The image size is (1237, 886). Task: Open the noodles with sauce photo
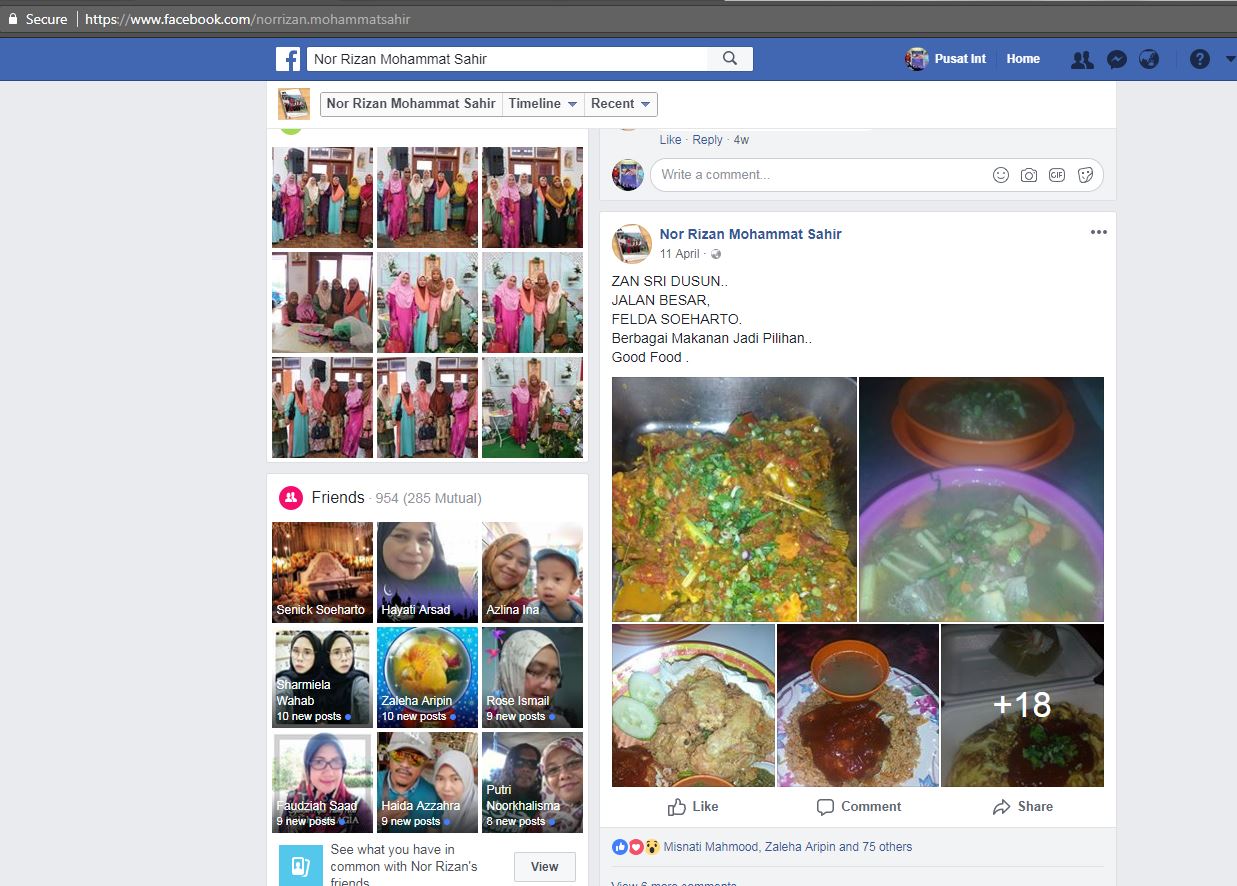[858, 705]
